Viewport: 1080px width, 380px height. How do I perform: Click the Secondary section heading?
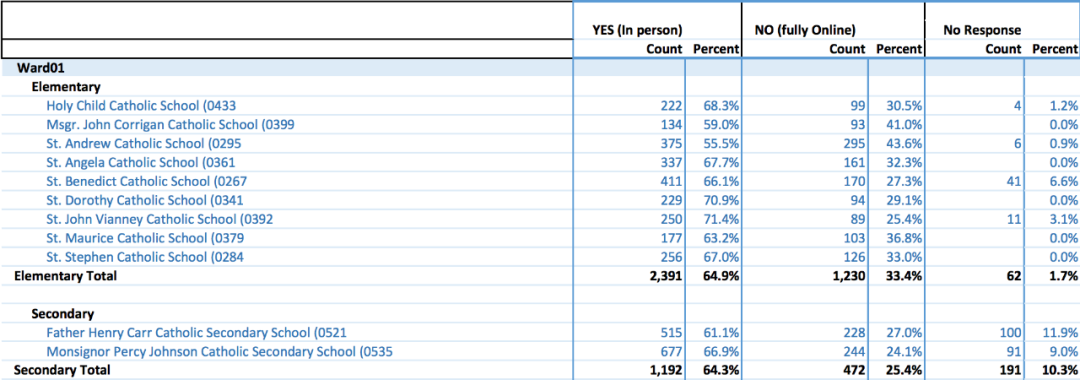(x=63, y=314)
